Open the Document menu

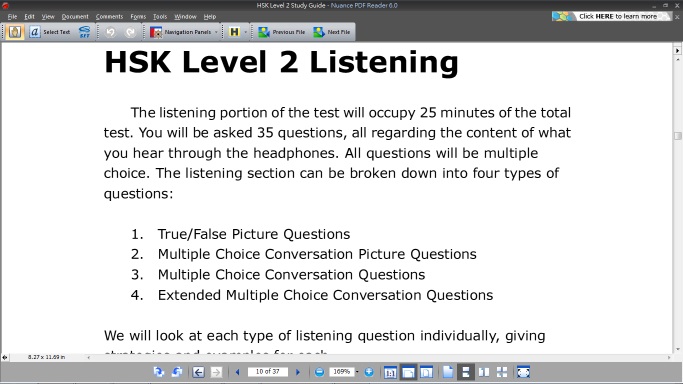click(x=75, y=17)
